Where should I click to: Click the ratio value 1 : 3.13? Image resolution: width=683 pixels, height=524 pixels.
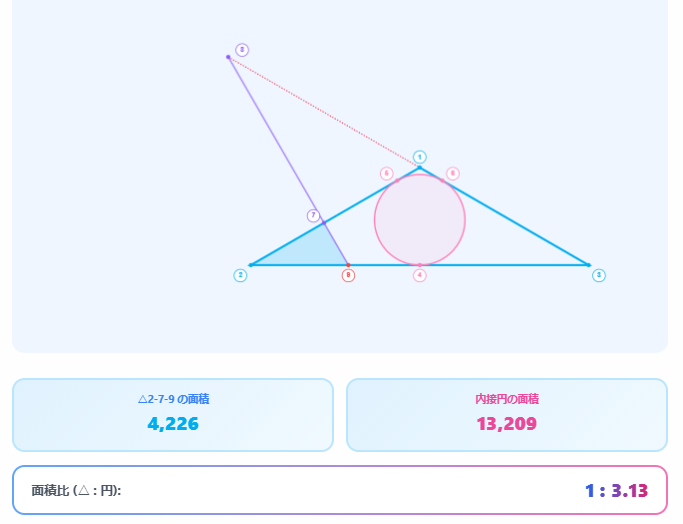coord(616,491)
